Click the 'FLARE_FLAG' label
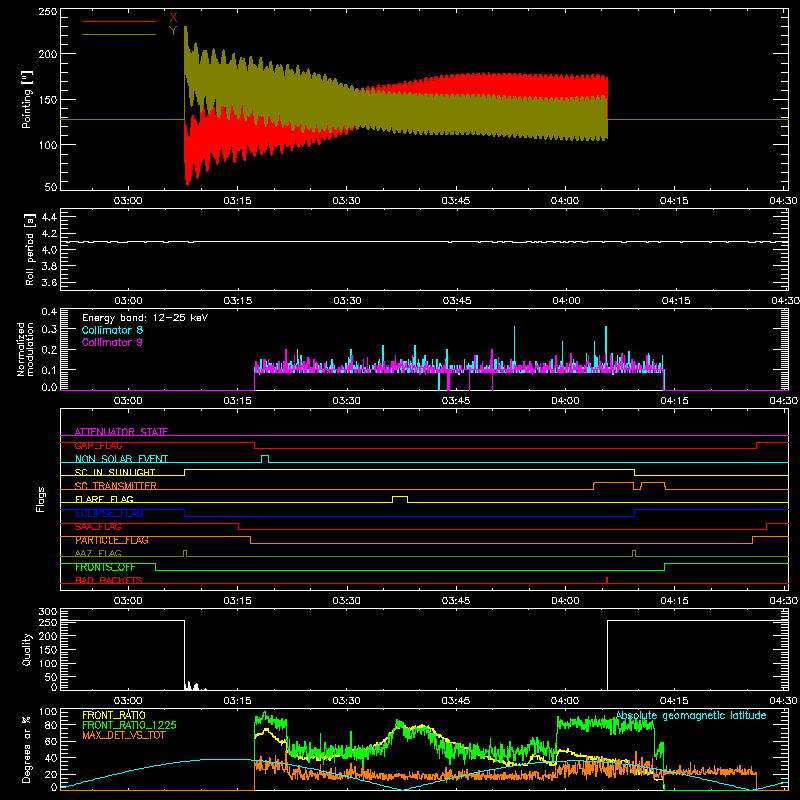This screenshot has width=800, height=800. [x=104, y=499]
